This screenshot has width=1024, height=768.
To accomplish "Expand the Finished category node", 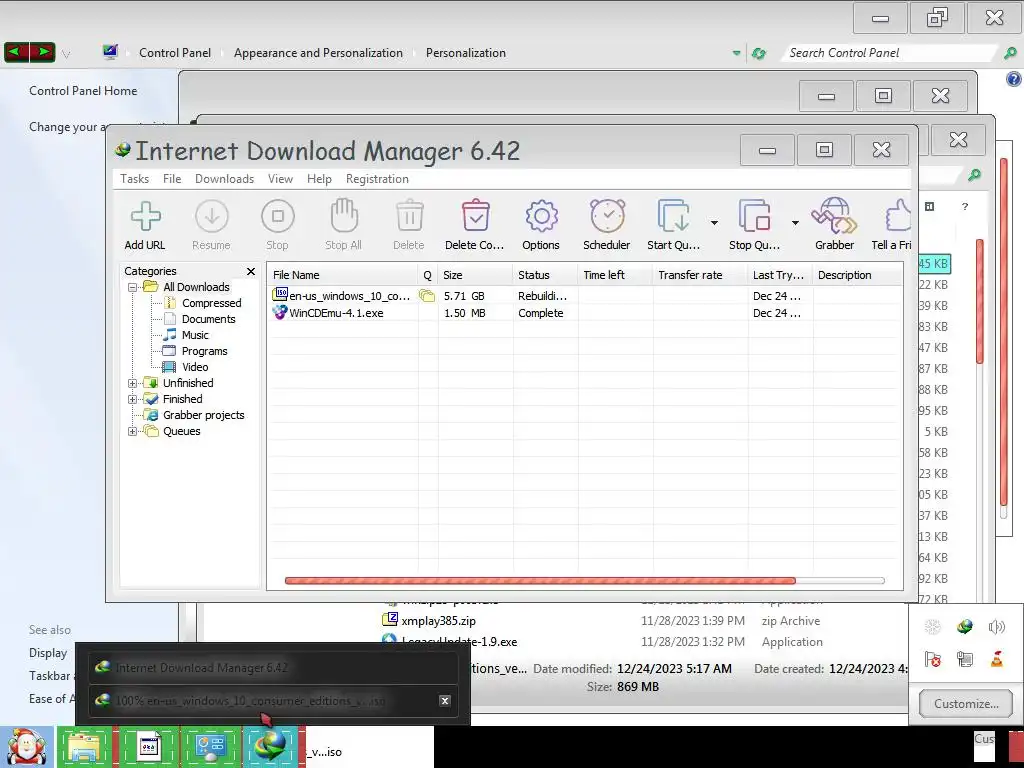I will [x=133, y=399].
